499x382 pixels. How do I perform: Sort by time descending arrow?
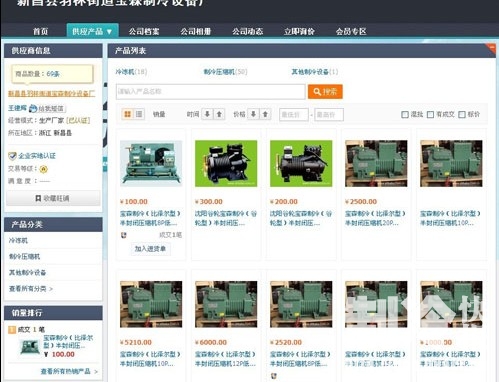(207, 114)
